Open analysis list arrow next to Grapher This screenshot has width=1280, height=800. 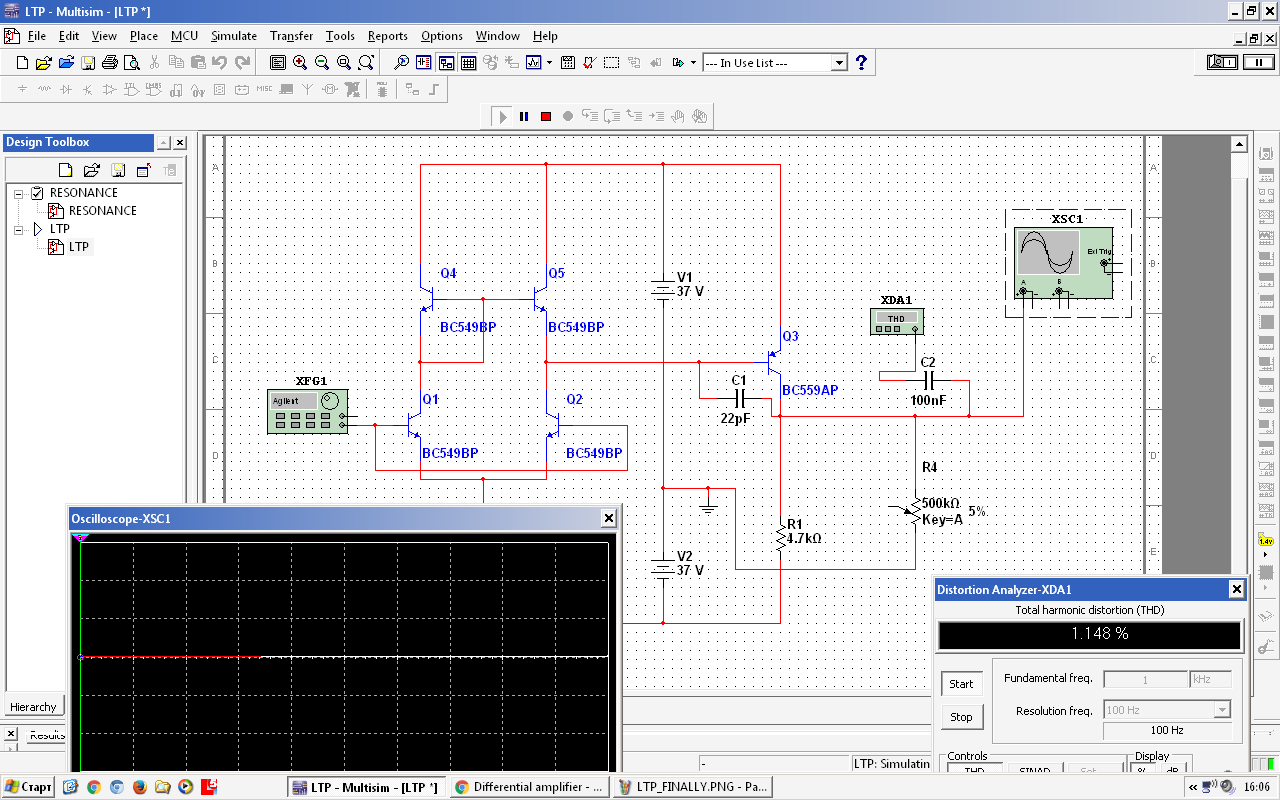[549, 62]
